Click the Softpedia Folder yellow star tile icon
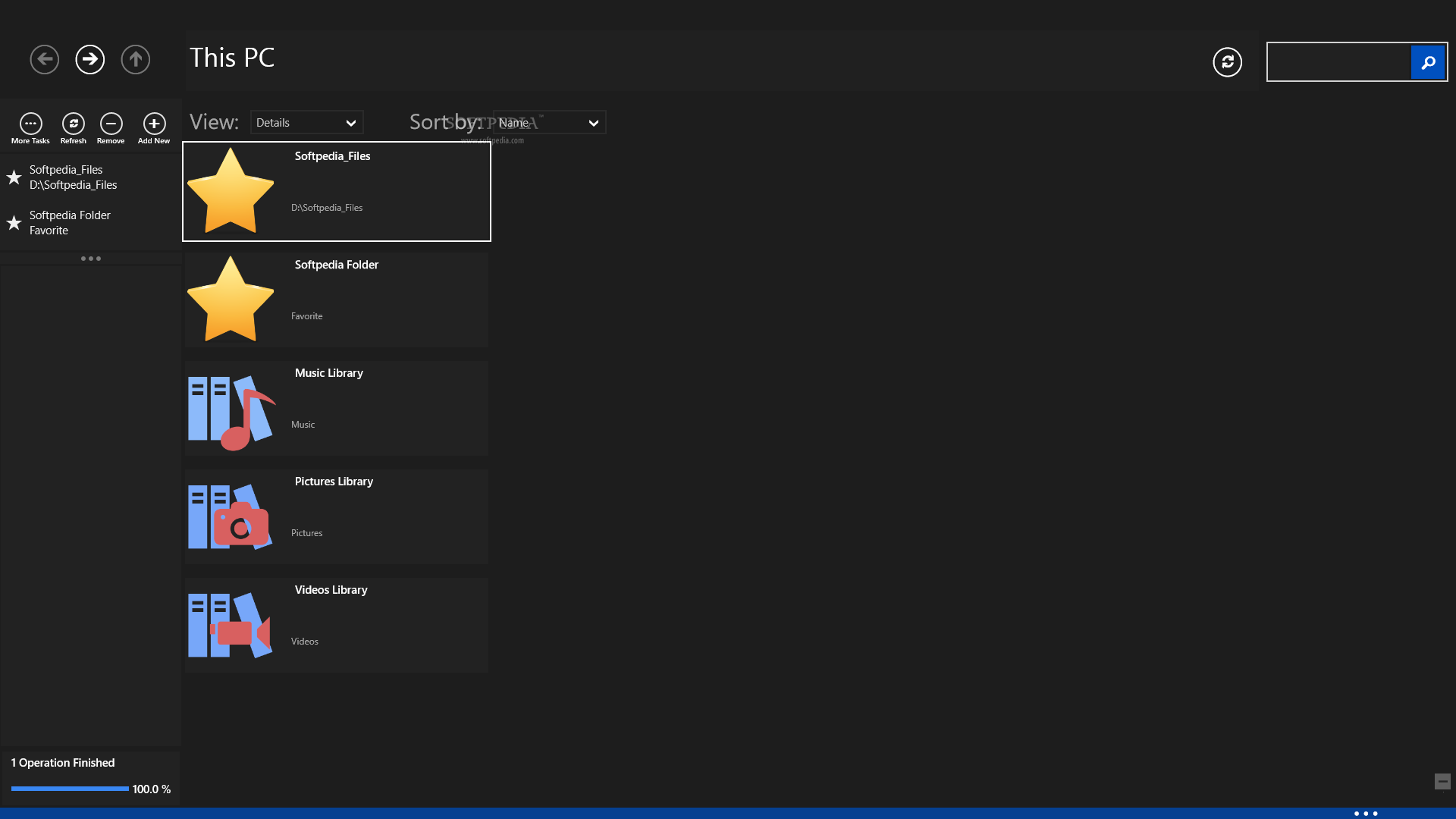 point(231,299)
